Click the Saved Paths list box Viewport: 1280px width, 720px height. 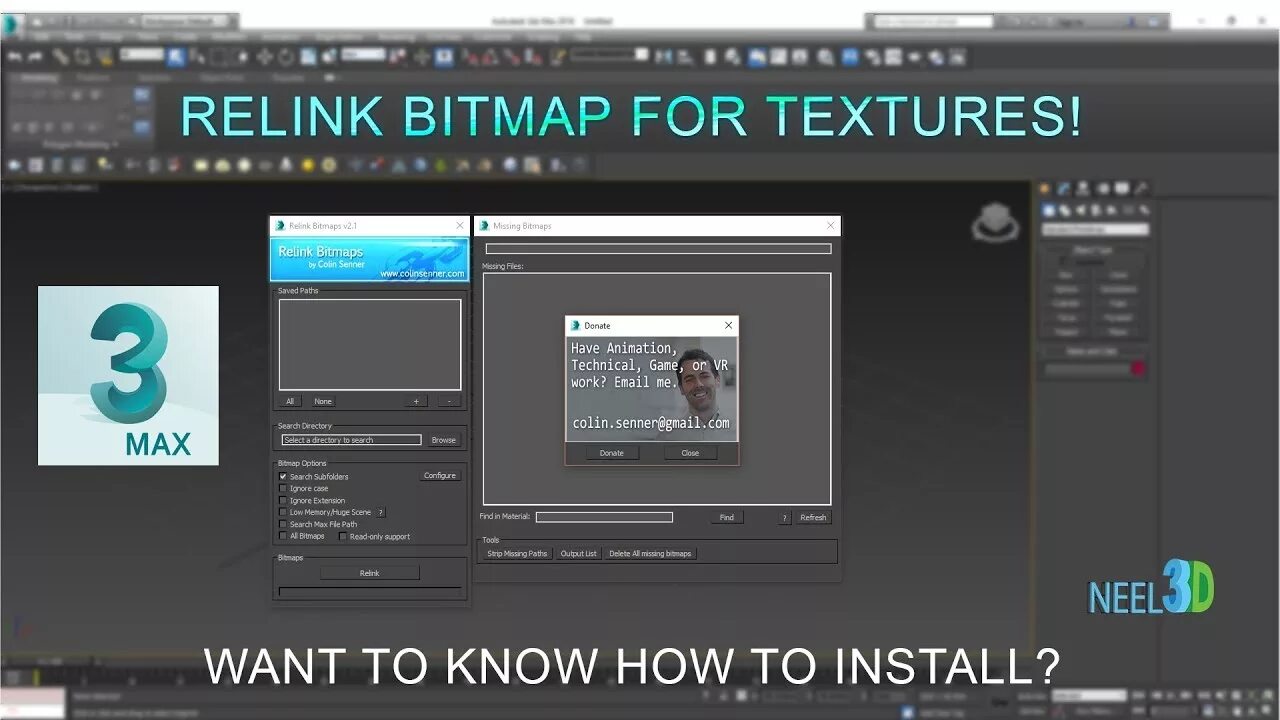(x=370, y=344)
